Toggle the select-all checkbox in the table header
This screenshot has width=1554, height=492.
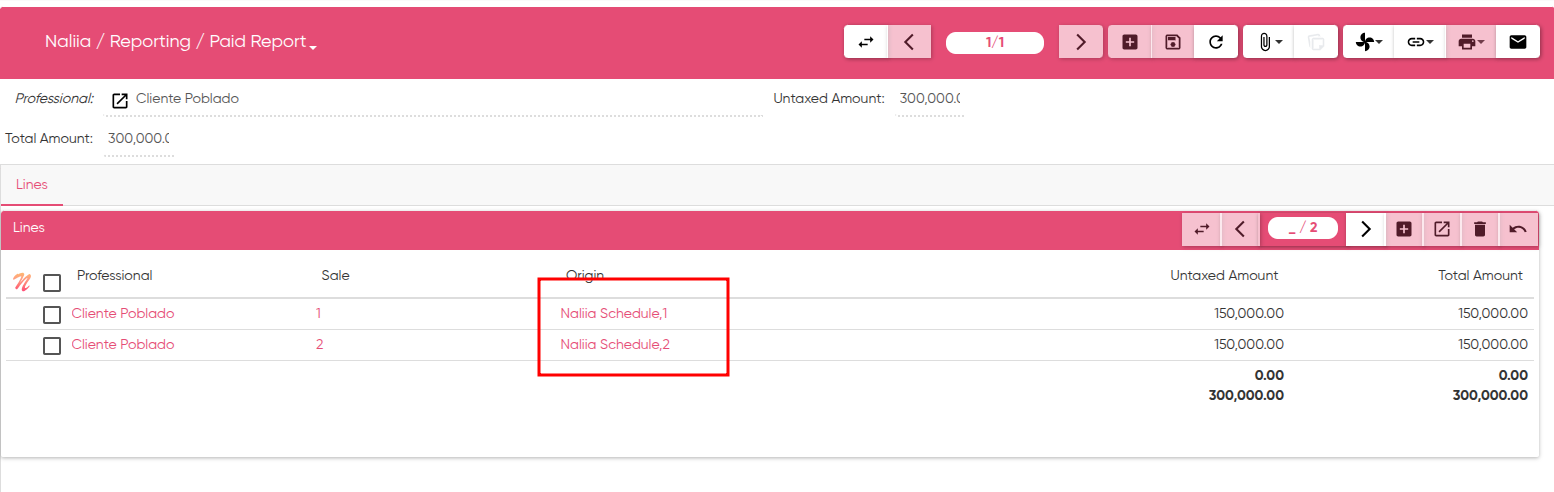[52, 283]
